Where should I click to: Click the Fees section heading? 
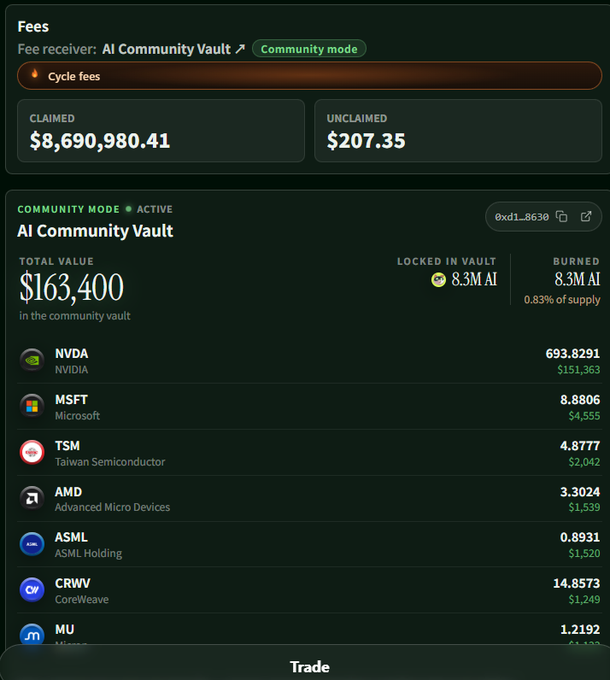pos(33,26)
